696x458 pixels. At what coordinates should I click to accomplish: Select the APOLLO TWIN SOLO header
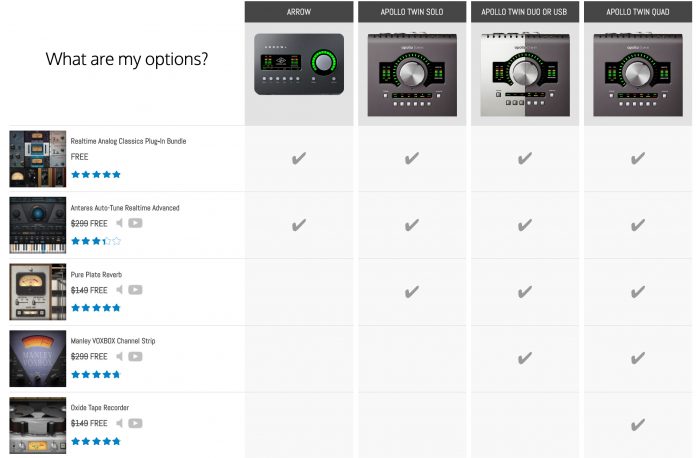(x=411, y=12)
